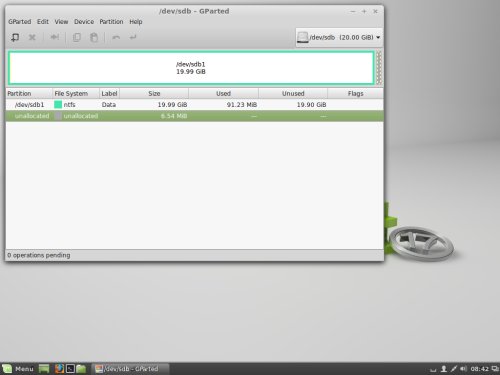
Task: Click the Undo last operation icon
Action: click(116, 37)
